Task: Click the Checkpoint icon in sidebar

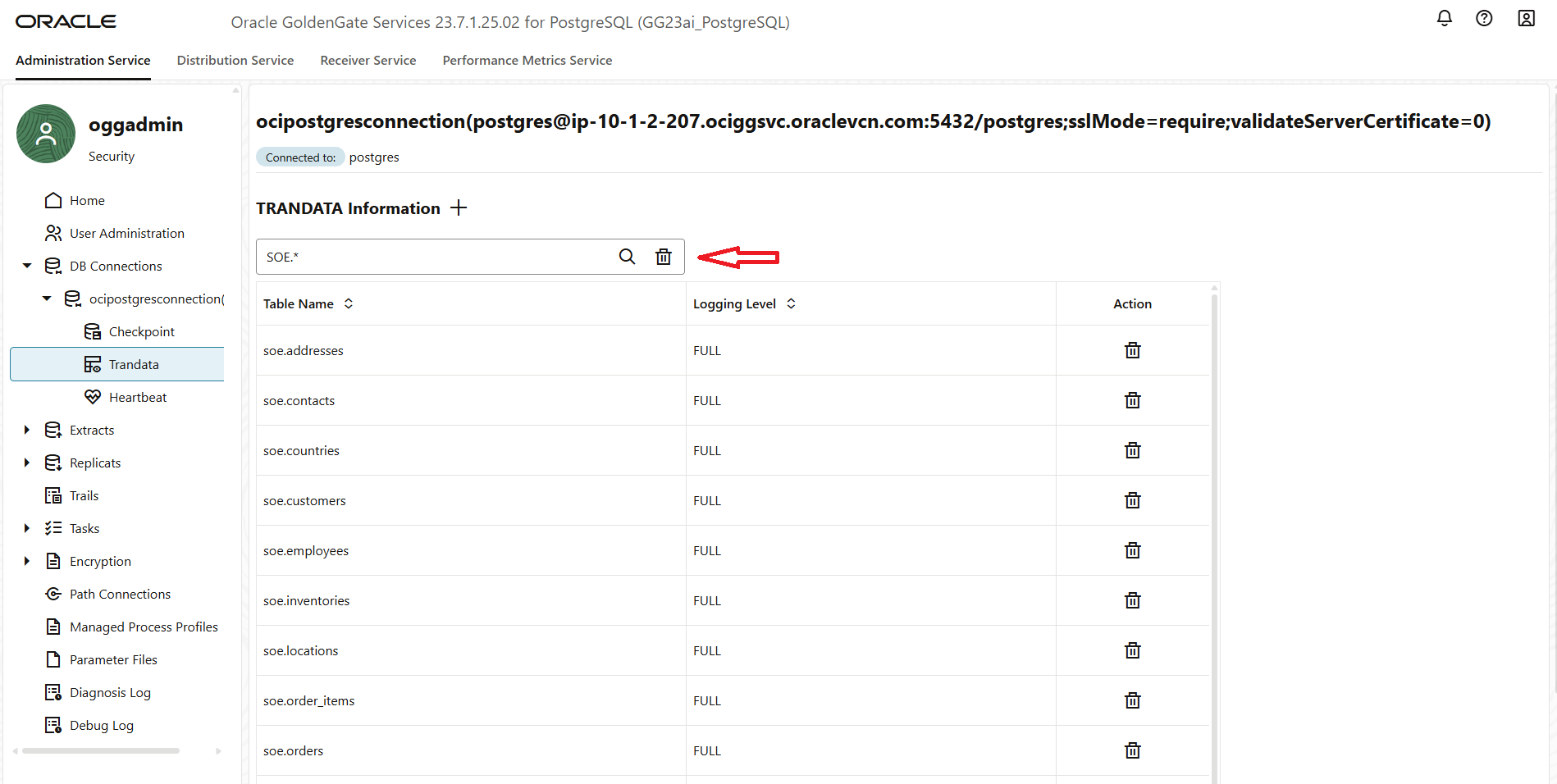Action: (93, 331)
